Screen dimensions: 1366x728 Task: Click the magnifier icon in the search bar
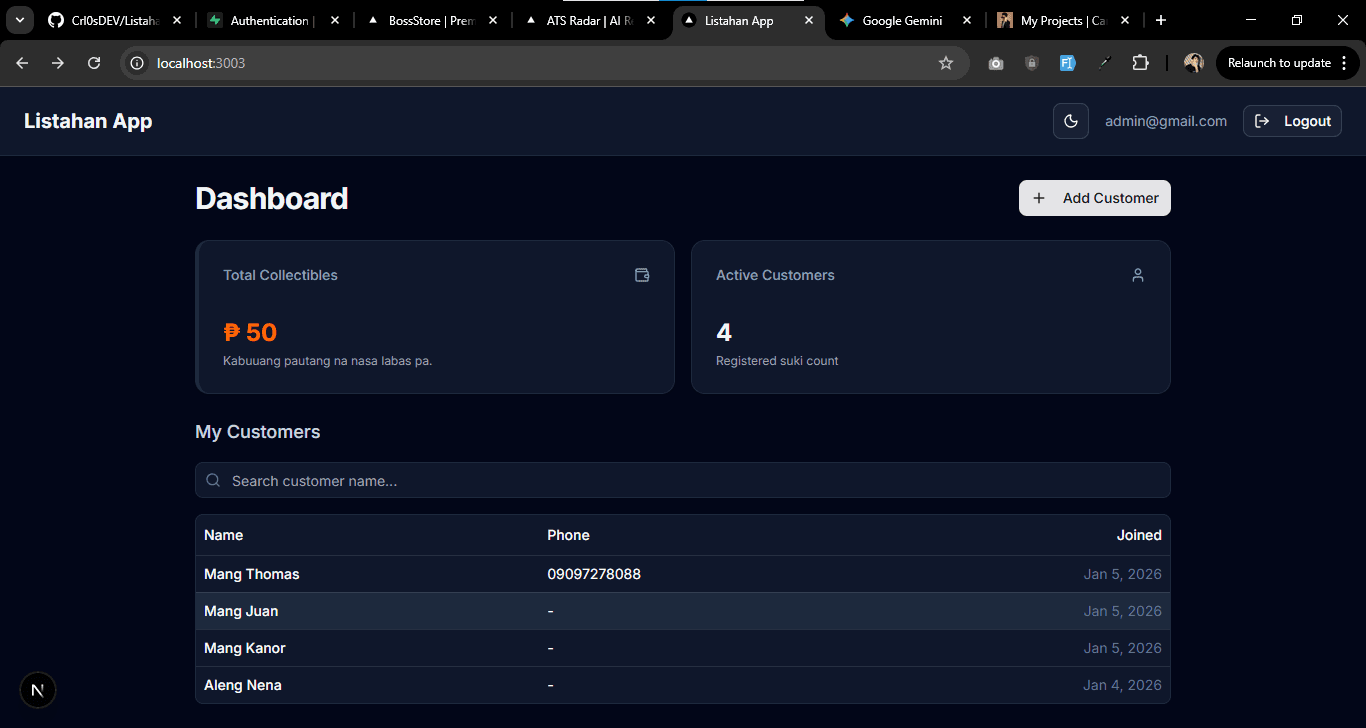pos(213,480)
